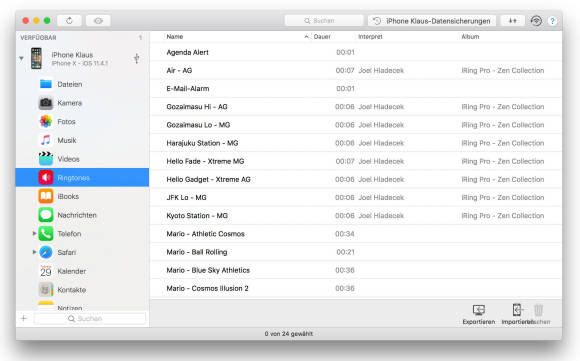Click status text 0 von 24 gewählt
Viewport: 580px width, 361px height.
click(289, 334)
